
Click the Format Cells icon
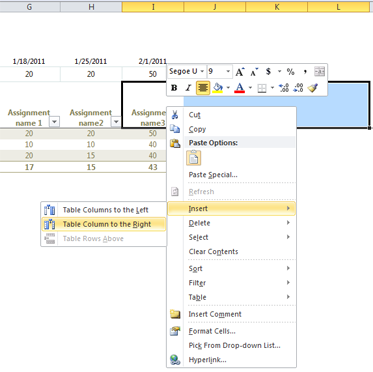click(x=175, y=331)
